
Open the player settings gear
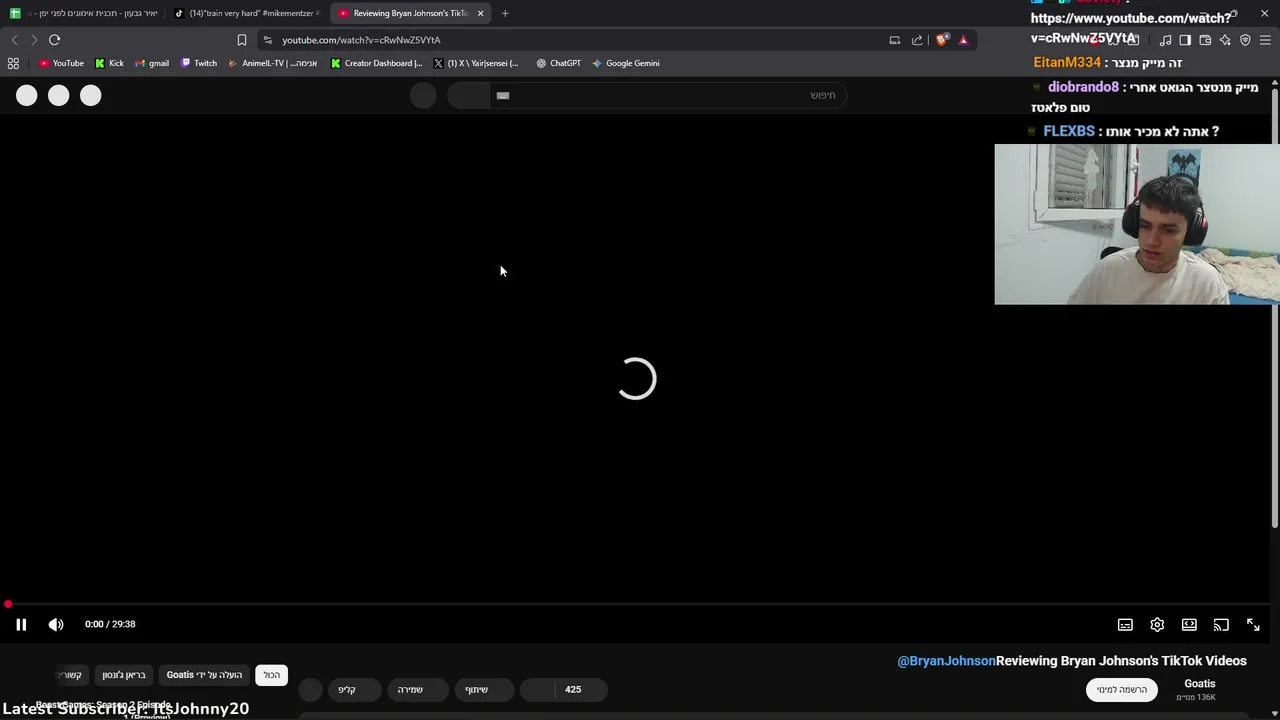click(x=1157, y=625)
